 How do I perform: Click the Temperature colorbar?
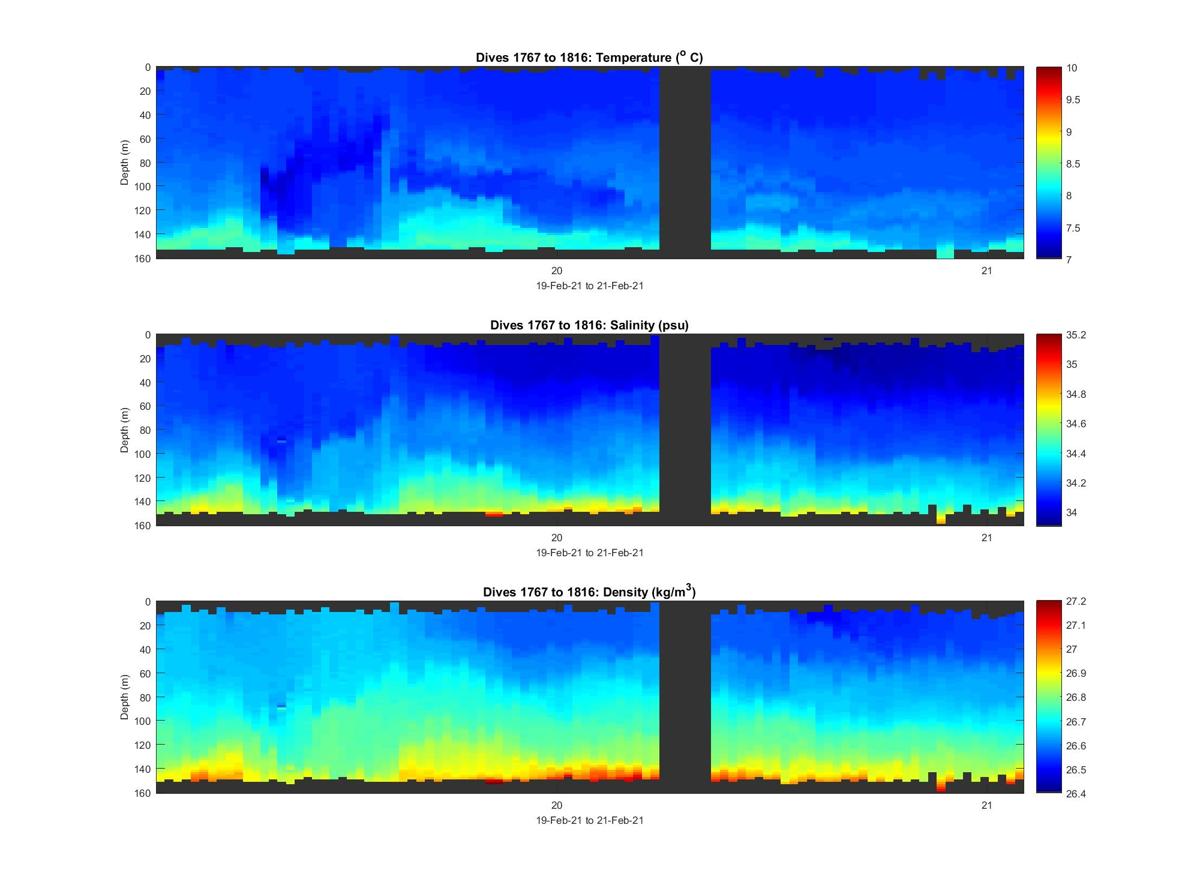point(1048,163)
